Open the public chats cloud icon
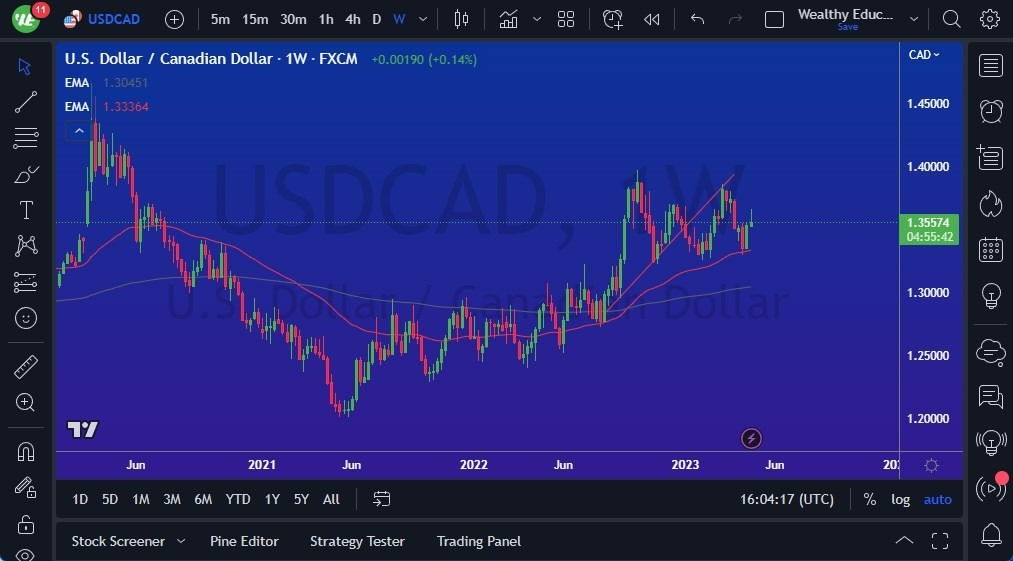Screen dimensions: 1013x561 pyautogui.click(x=990, y=352)
